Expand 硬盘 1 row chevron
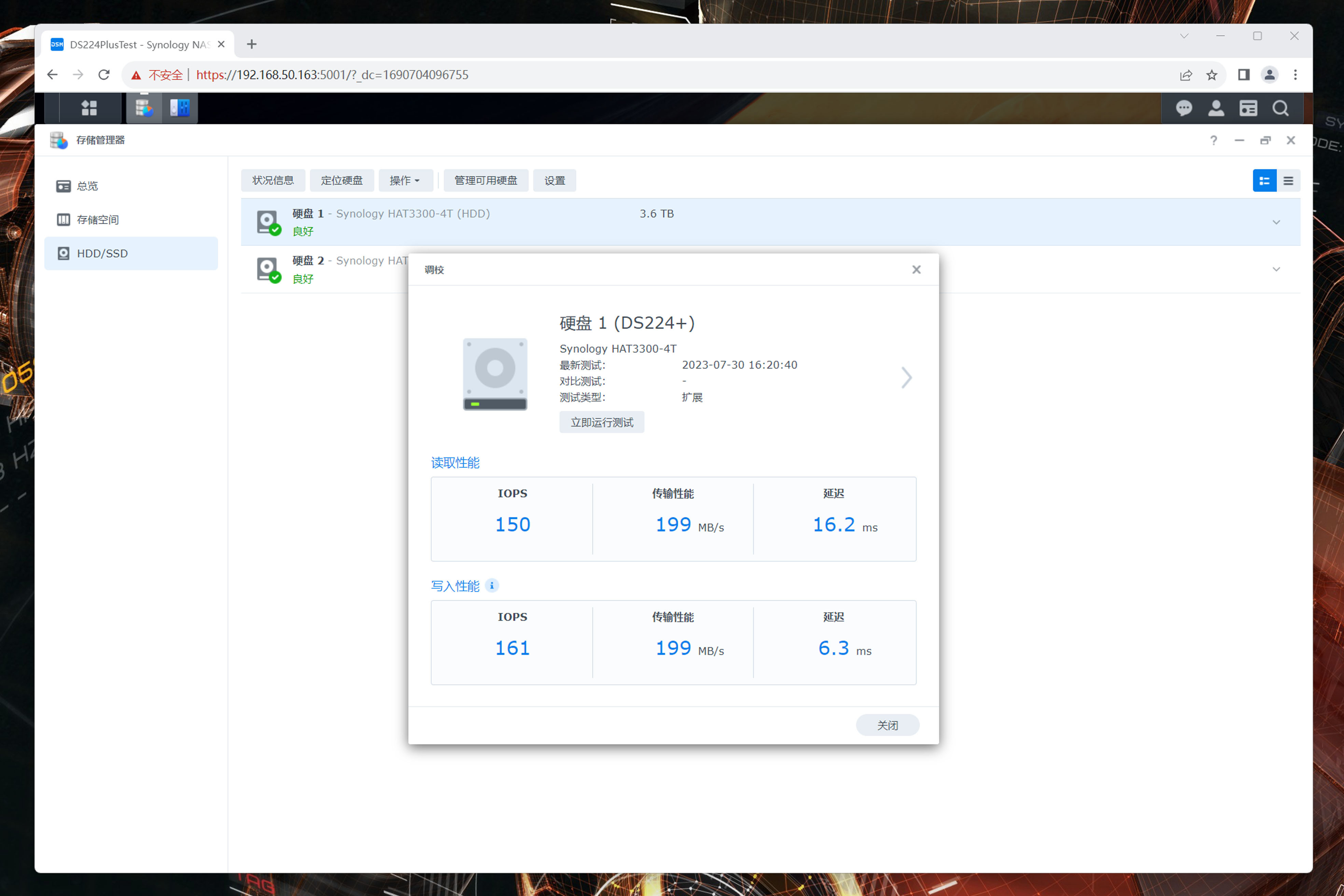The image size is (1344, 896). click(1276, 222)
